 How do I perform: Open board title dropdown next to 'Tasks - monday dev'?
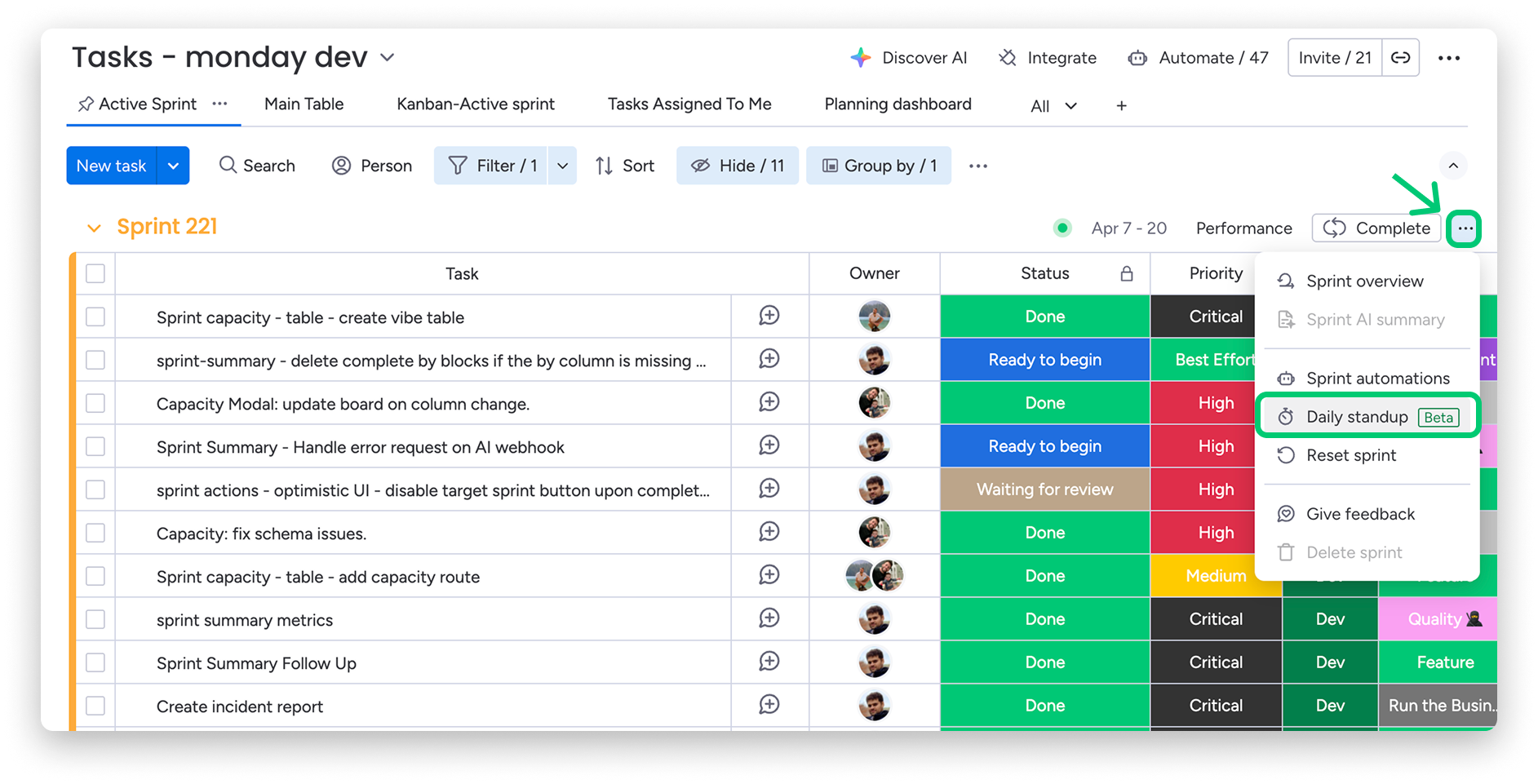(x=388, y=57)
